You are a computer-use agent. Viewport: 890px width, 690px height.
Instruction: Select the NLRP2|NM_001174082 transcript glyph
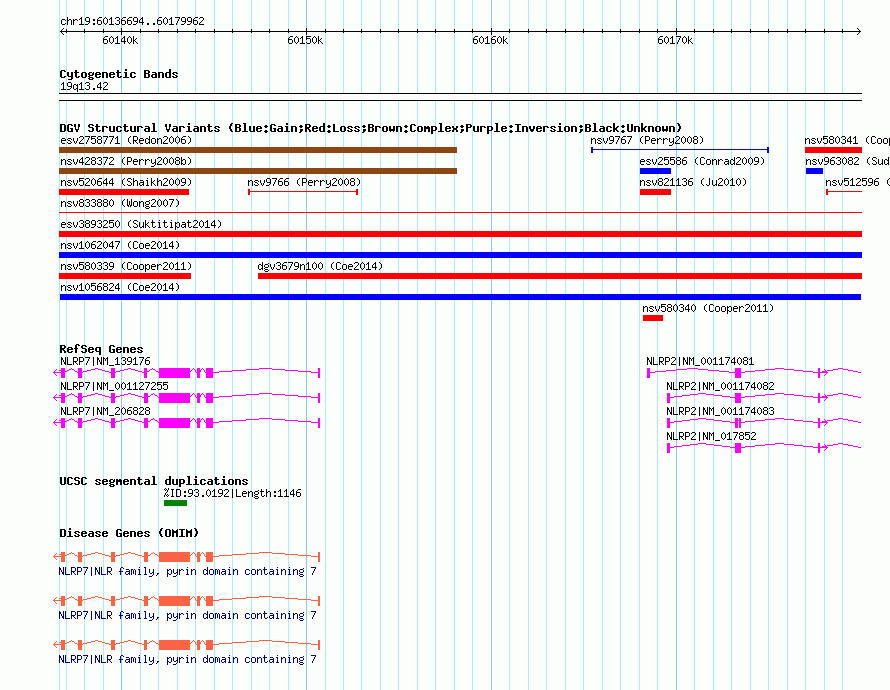(765, 398)
